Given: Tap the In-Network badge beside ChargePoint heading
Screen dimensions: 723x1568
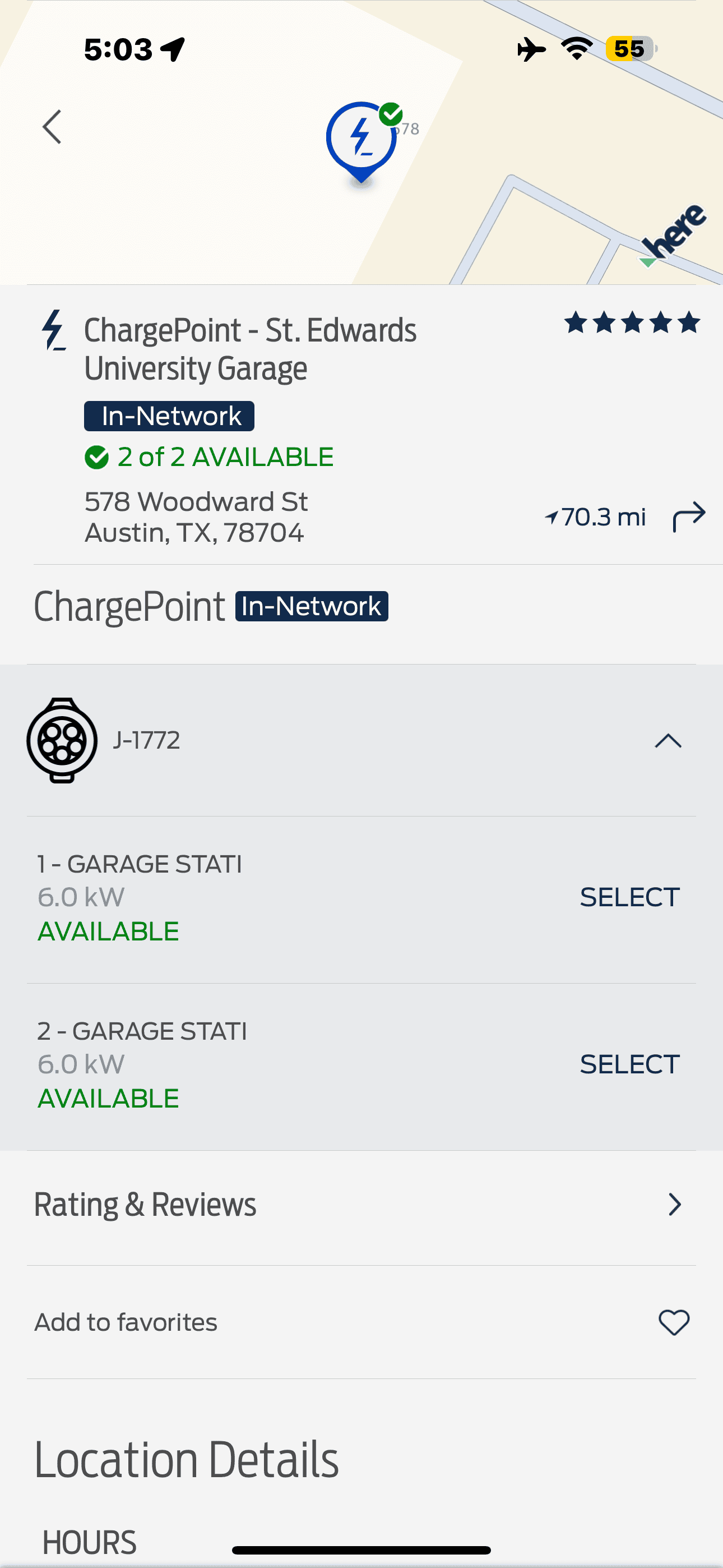Looking at the screenshot, I should click(312, 606).
